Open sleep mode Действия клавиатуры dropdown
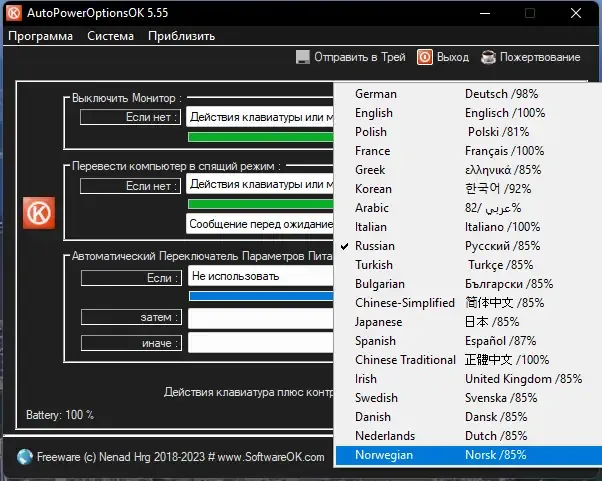The width and height of the screenshot is (602, 481). (260, 184)
